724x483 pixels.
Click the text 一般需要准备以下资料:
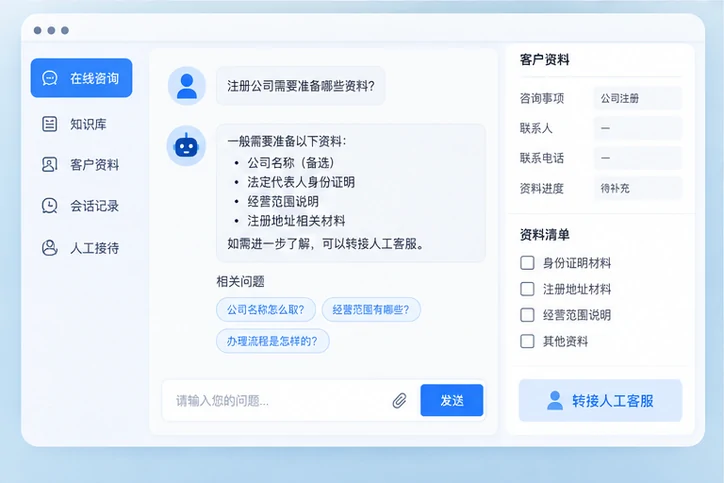(287, 141)
